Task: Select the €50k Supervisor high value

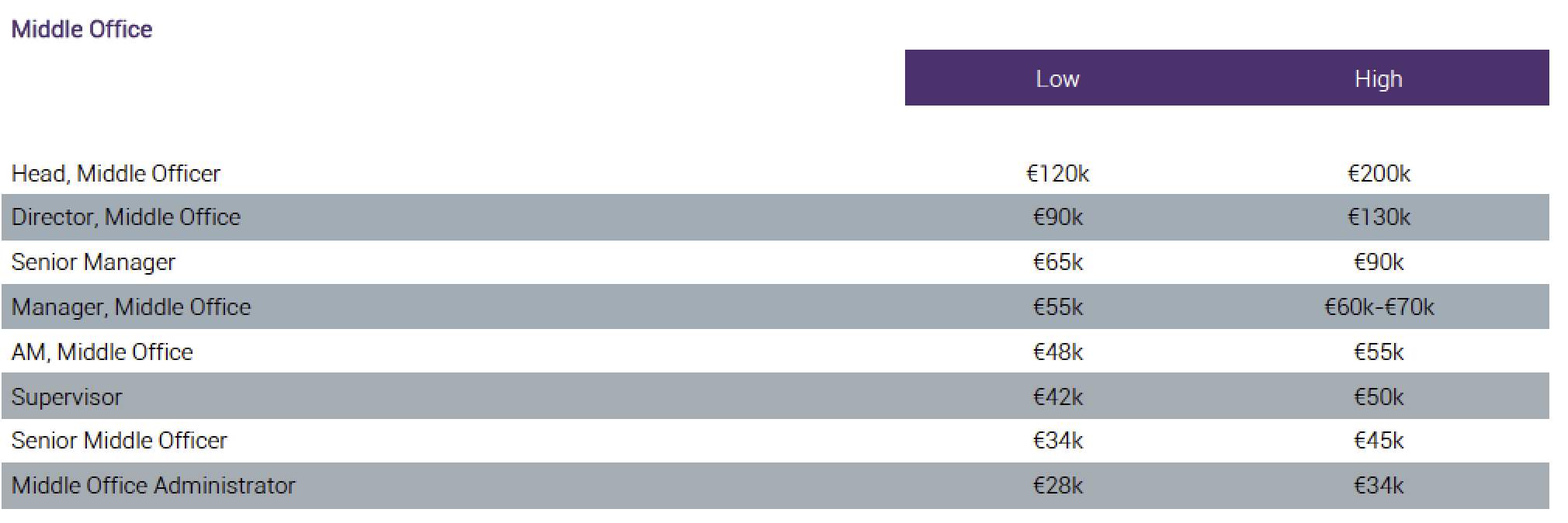Action: point(1379,397)
